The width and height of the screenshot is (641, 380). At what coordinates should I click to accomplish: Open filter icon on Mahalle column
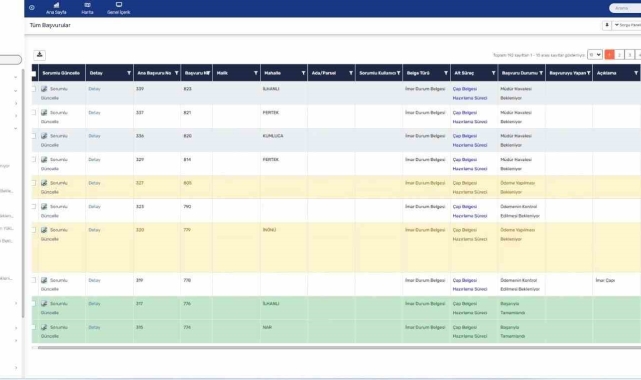click(x=303, y=73)
